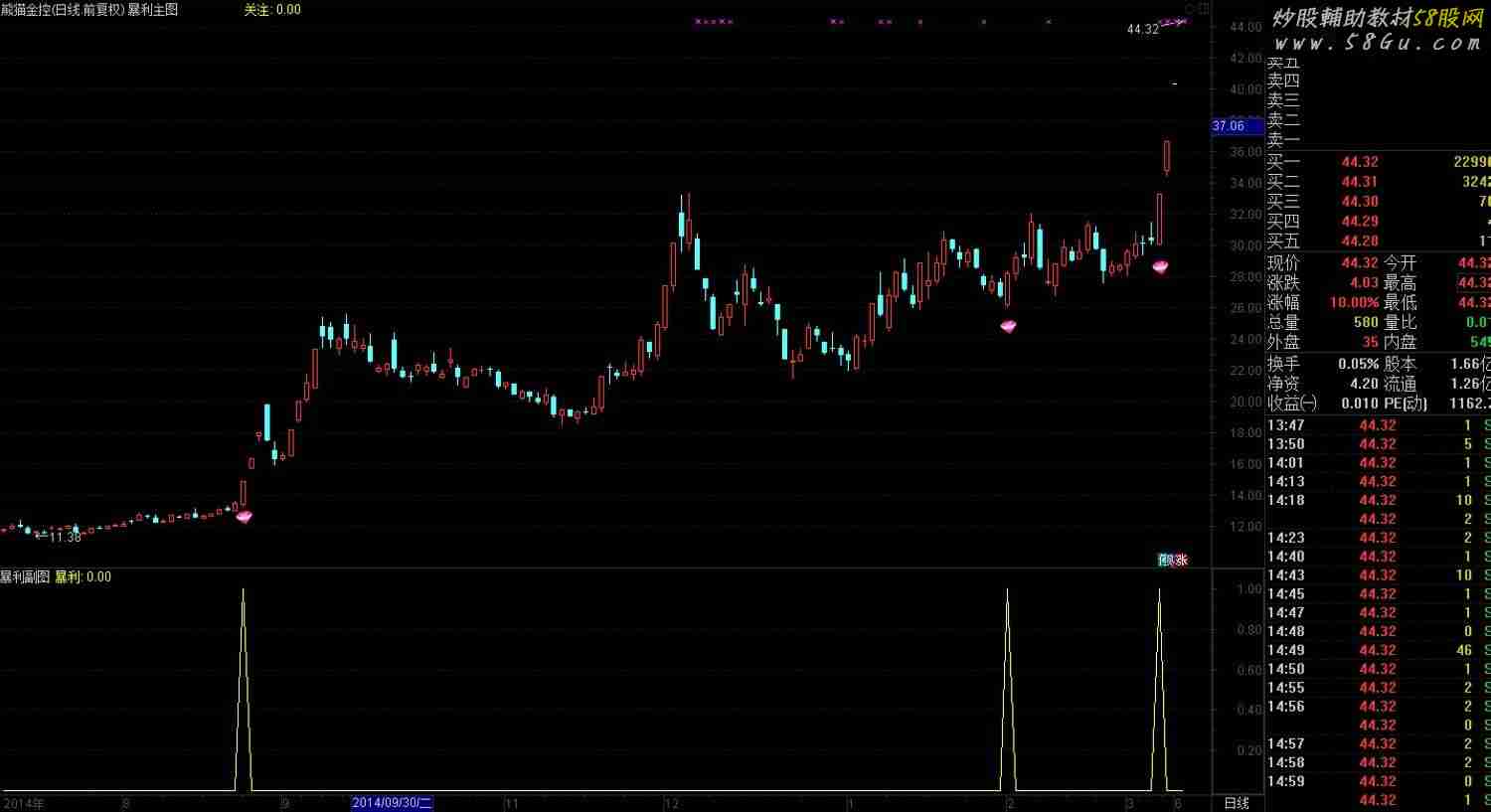Screen dimensions: 1491x812
Task: Click the 44.32 high price annotation on chart
Action: pyautogui.click(x=1143, y=29)
